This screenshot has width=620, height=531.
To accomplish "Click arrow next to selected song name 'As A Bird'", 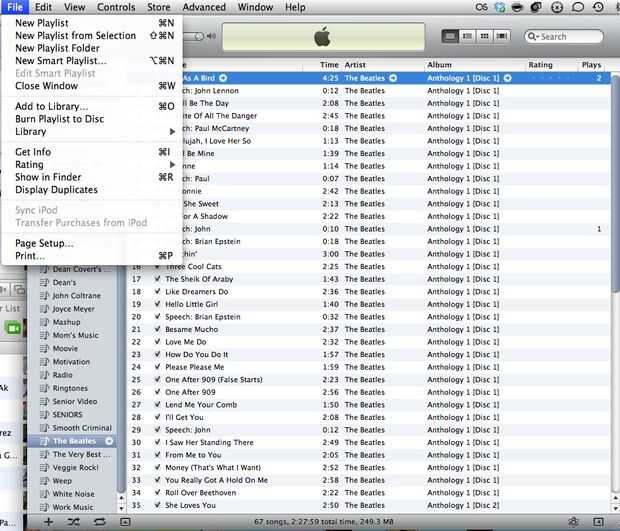I will (x=223, y=78).
